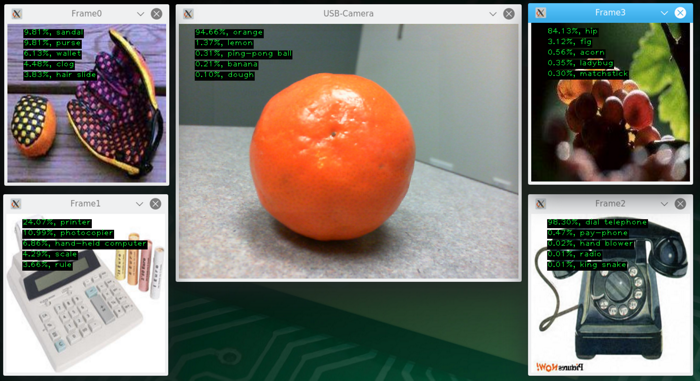Image resolution: width=700 pixels, height=381 pixels.
Task: Click the '9.81%, purse' label in Frame0
Action: (x=52, y=43)
